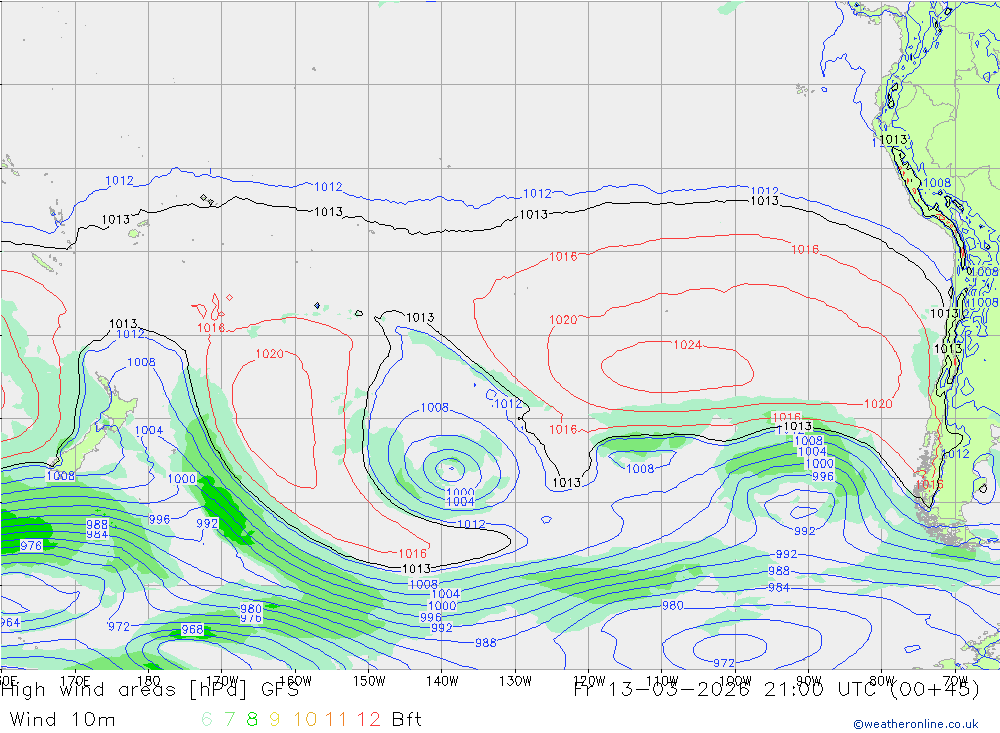Click the 964 isobar label at left edge

tap(10, 623)
